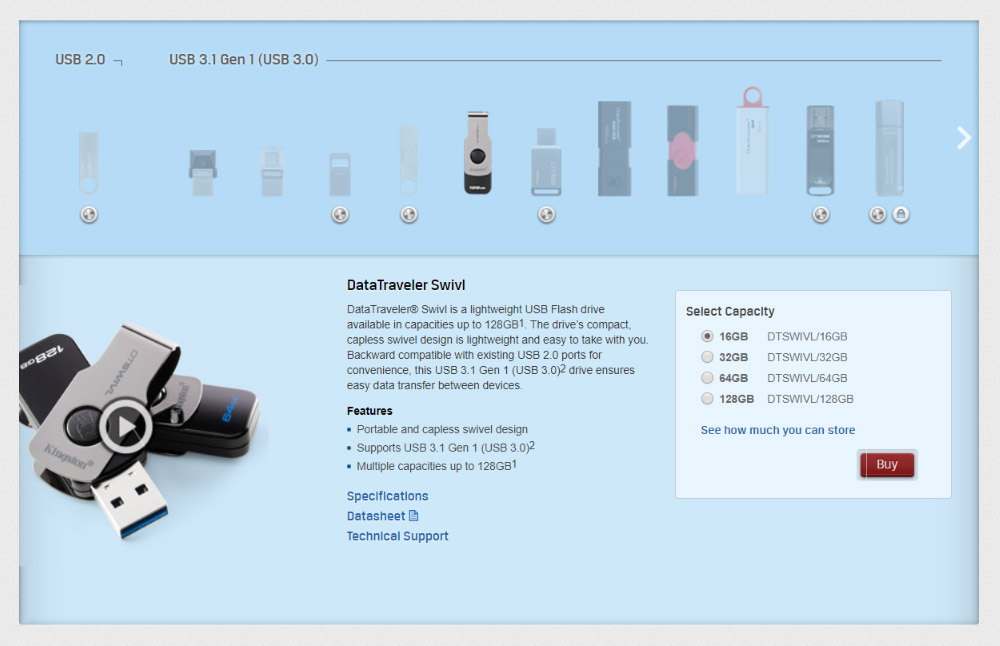This screenshot has width=1000, height=646.
Task: Select first drive under USB 3.1 Gen 1
Action: (x=203, y=172)
